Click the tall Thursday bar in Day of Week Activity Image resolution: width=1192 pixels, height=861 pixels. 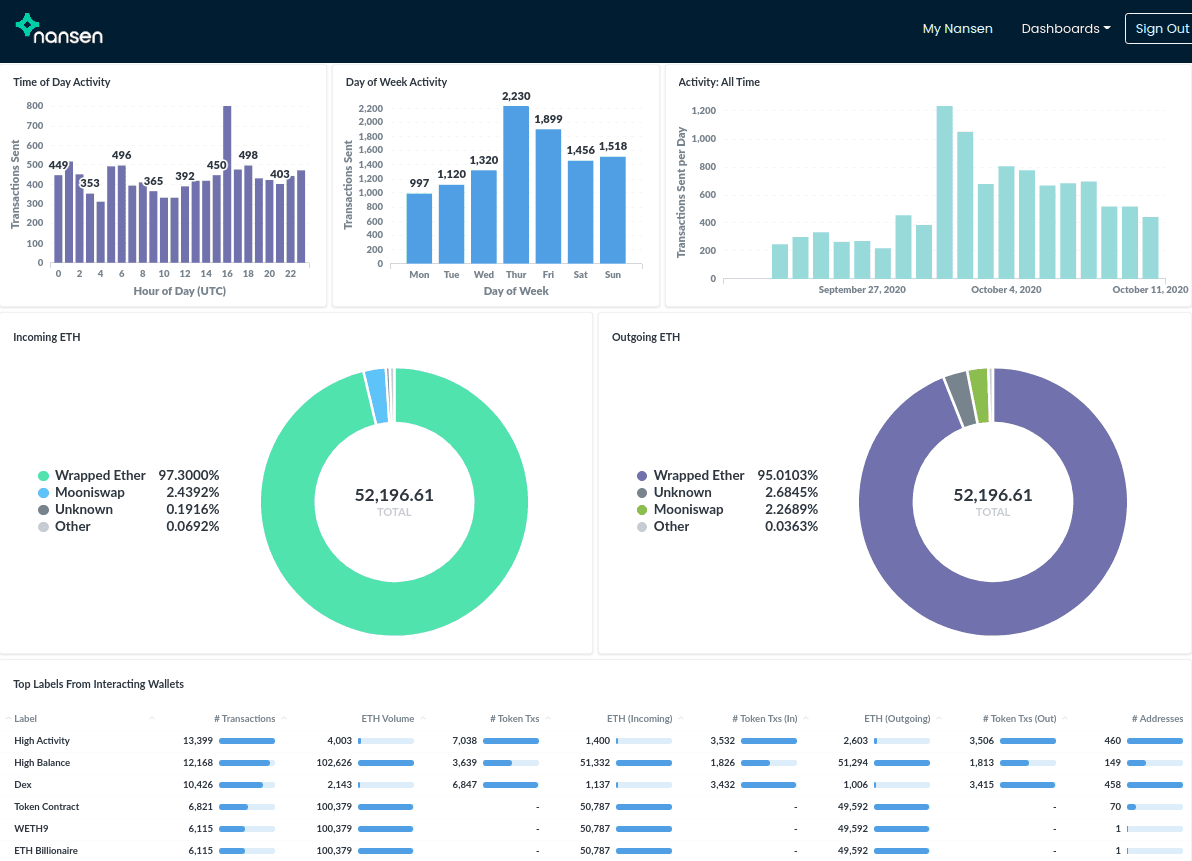coord(516,185)
